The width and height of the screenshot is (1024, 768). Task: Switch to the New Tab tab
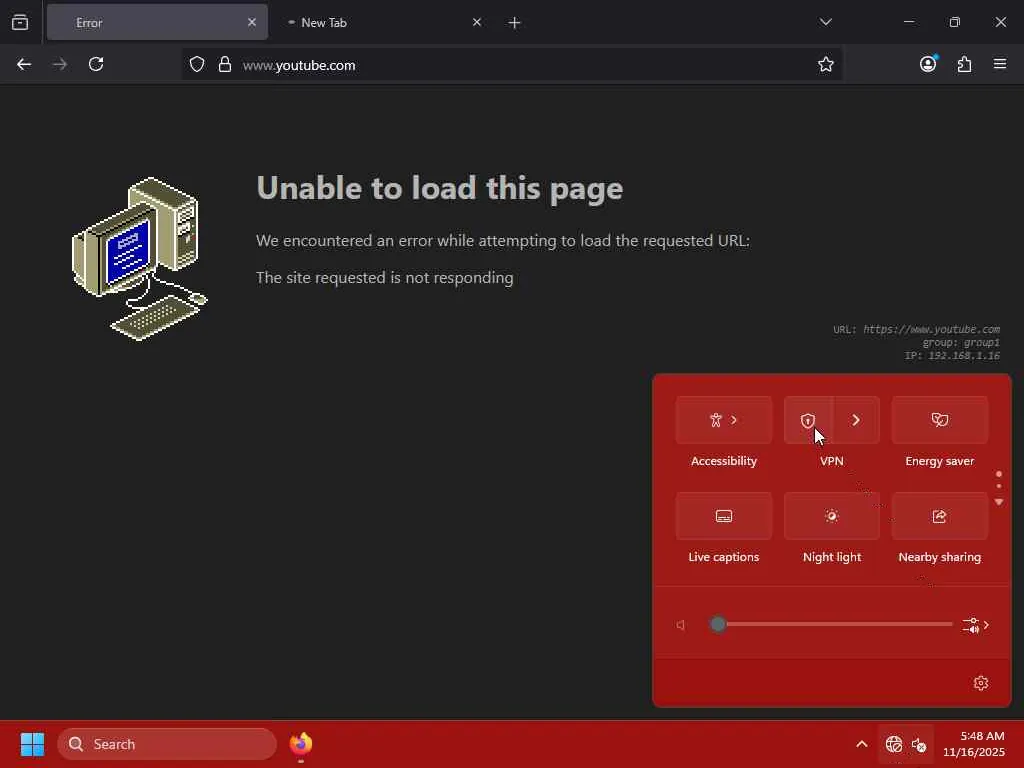383,22
